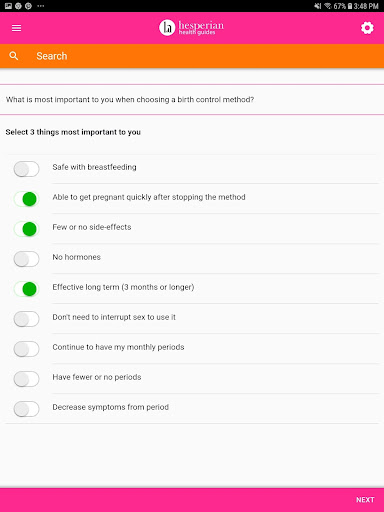This screenshot has height=512, width=384.
Task: Tap the NEXT button
Action: tap(365, 500)
